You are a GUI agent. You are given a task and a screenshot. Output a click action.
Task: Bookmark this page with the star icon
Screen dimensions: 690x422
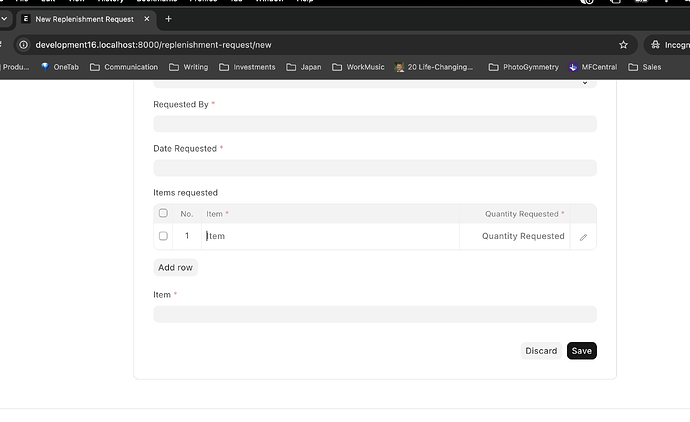click(x=623, y=45)
